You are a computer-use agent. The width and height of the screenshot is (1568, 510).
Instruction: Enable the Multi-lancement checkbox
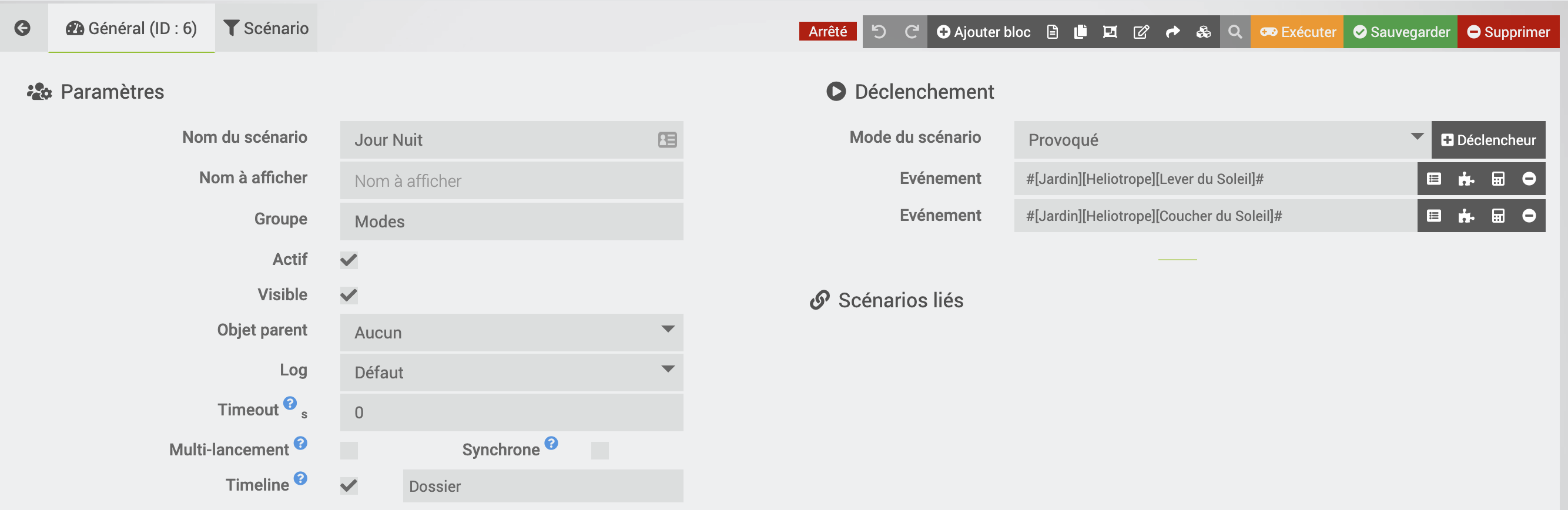349,450
